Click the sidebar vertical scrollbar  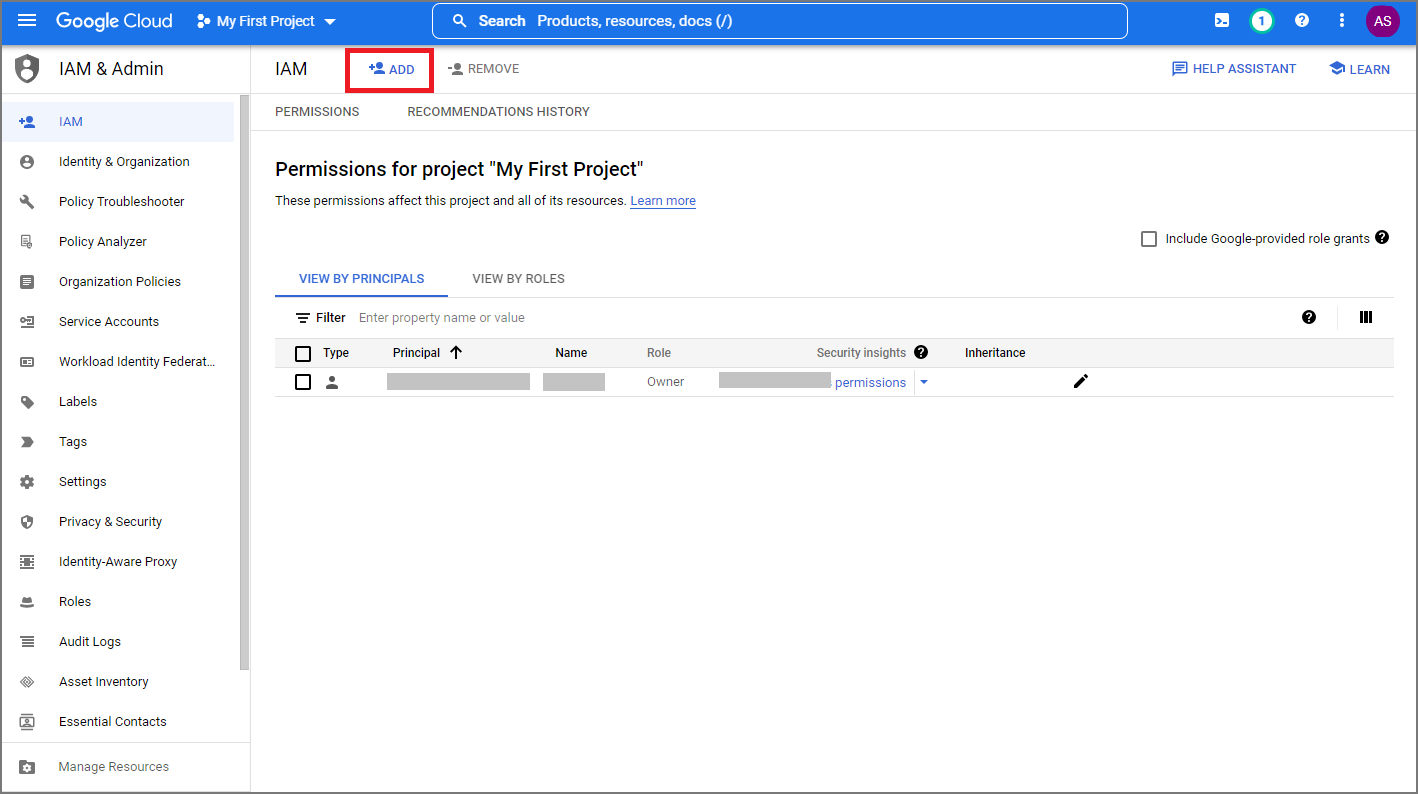244,382
